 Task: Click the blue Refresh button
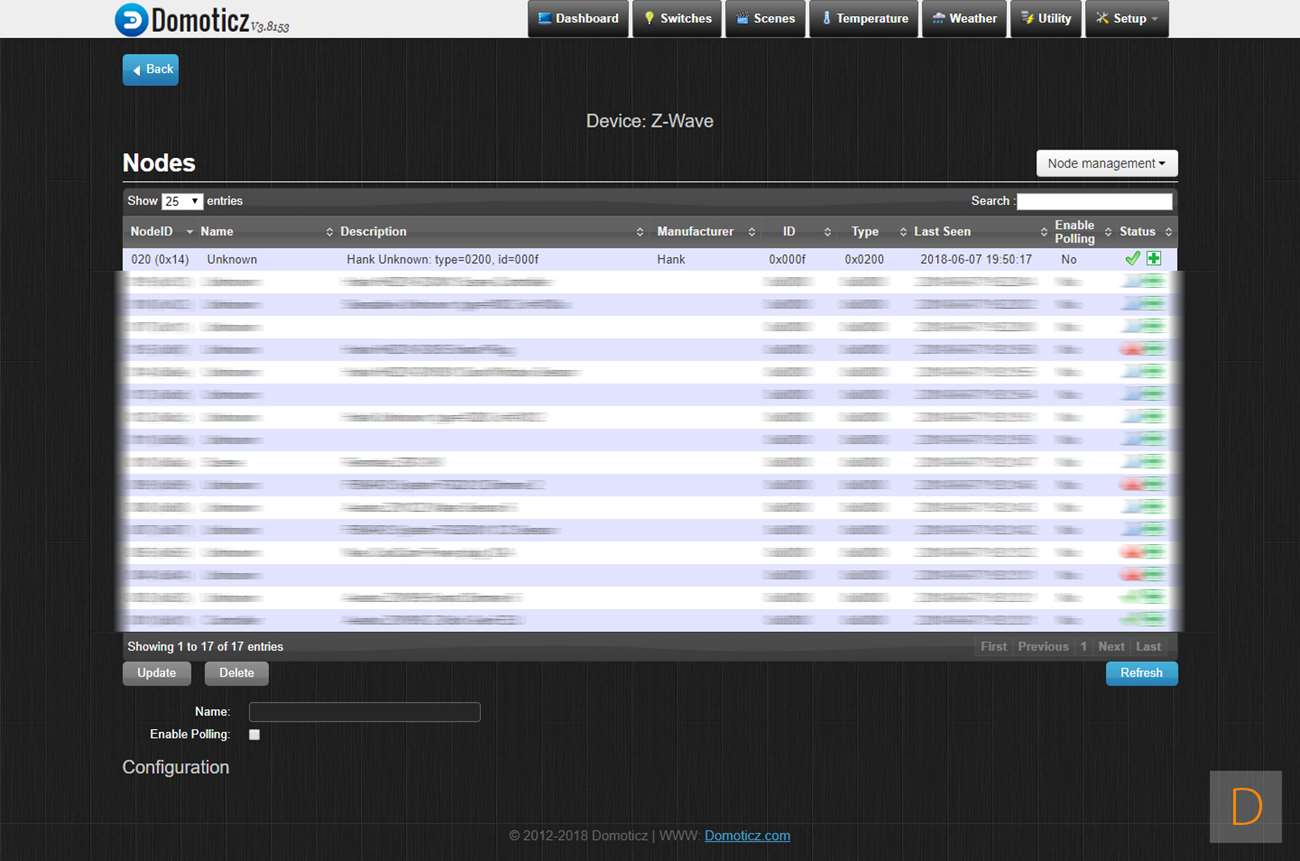coord(1141,674)
